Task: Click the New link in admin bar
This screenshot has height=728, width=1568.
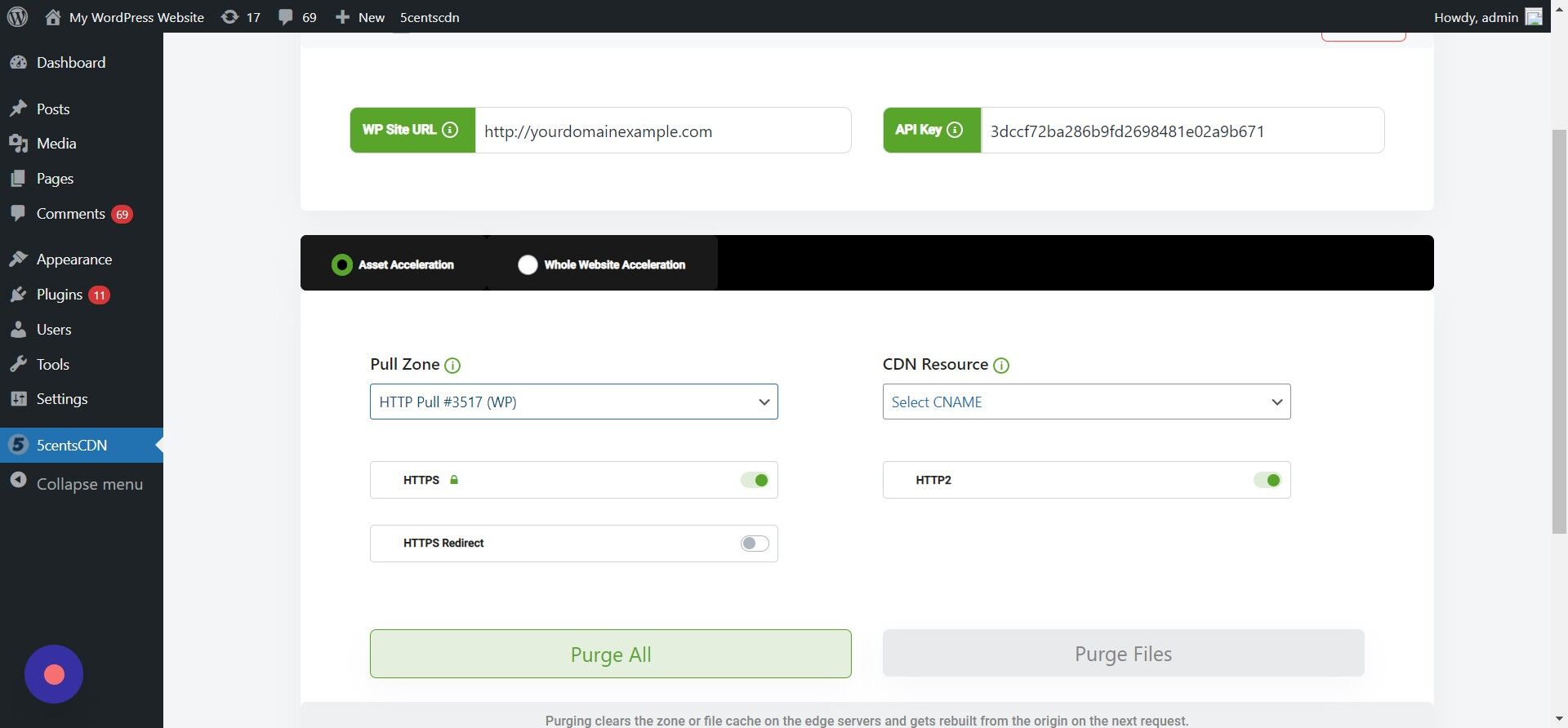Action: [372, 17]
